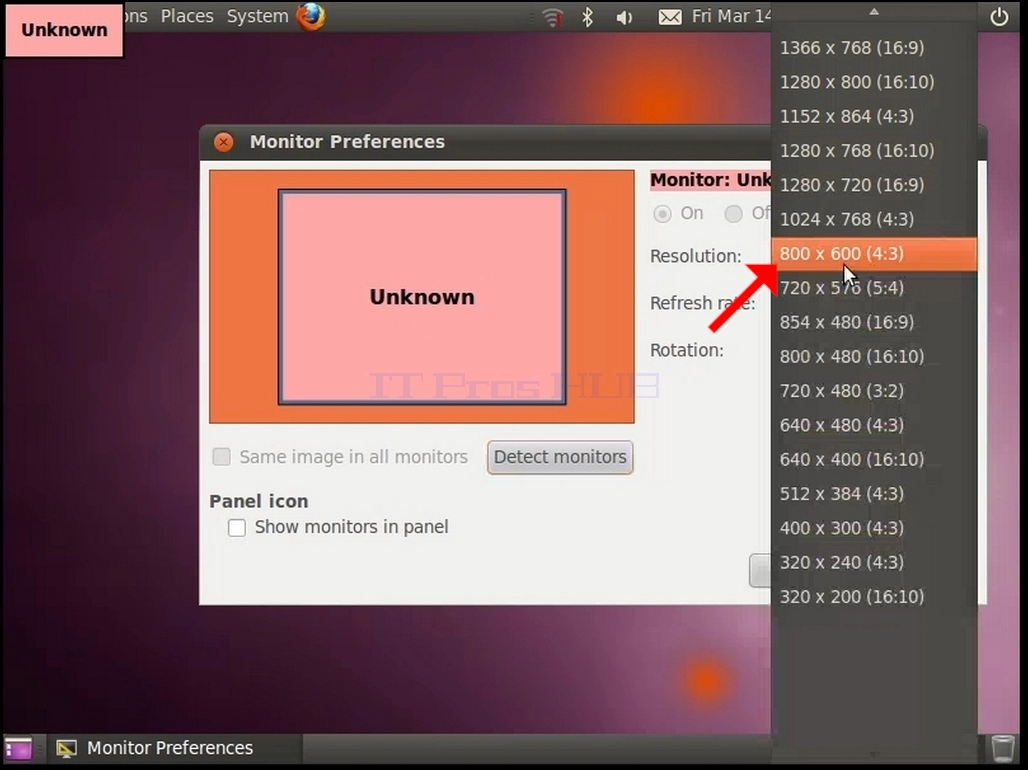Click the Detect monitors button

(560, 456)
